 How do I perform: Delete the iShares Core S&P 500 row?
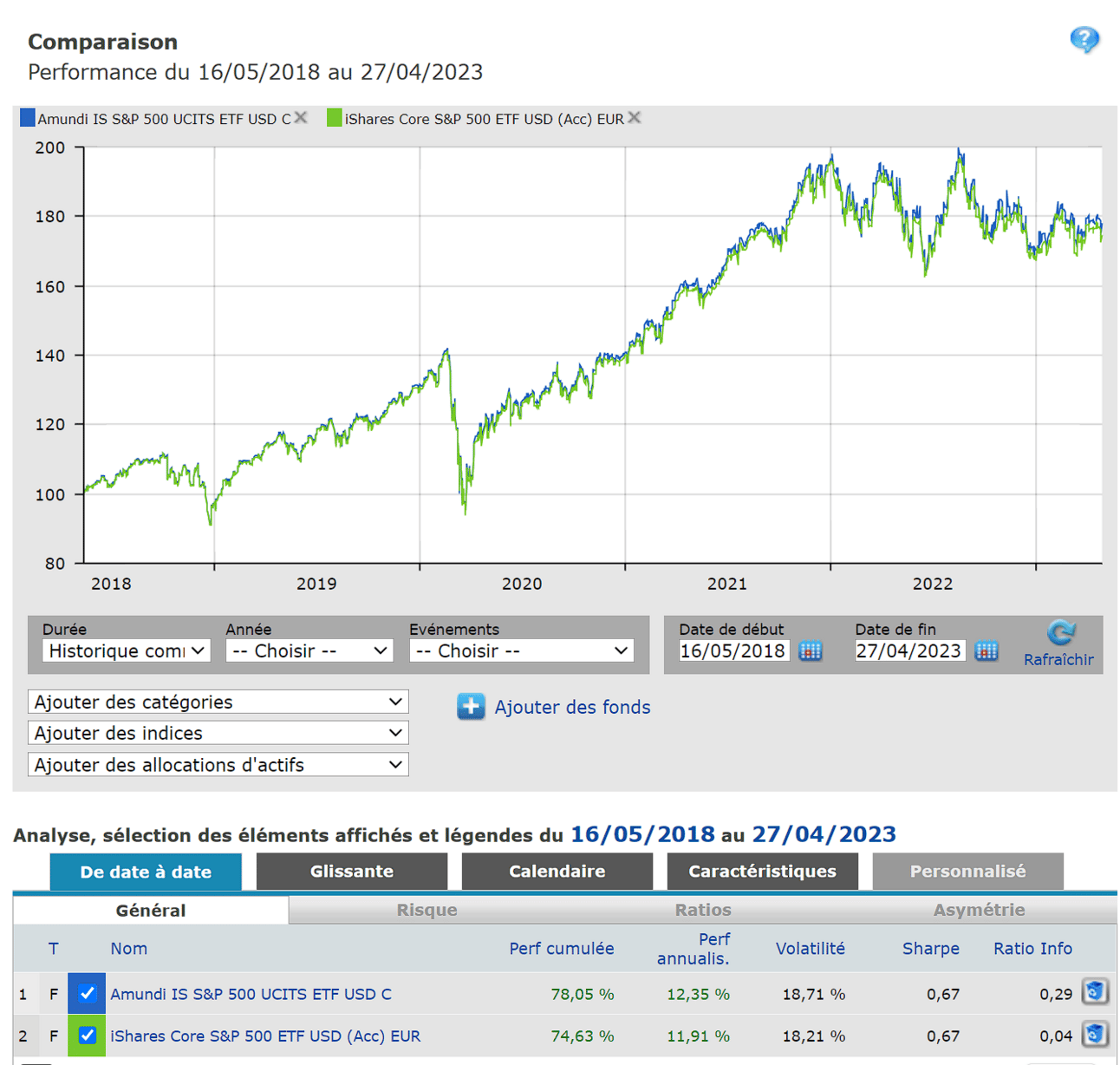(1095, 1035)
